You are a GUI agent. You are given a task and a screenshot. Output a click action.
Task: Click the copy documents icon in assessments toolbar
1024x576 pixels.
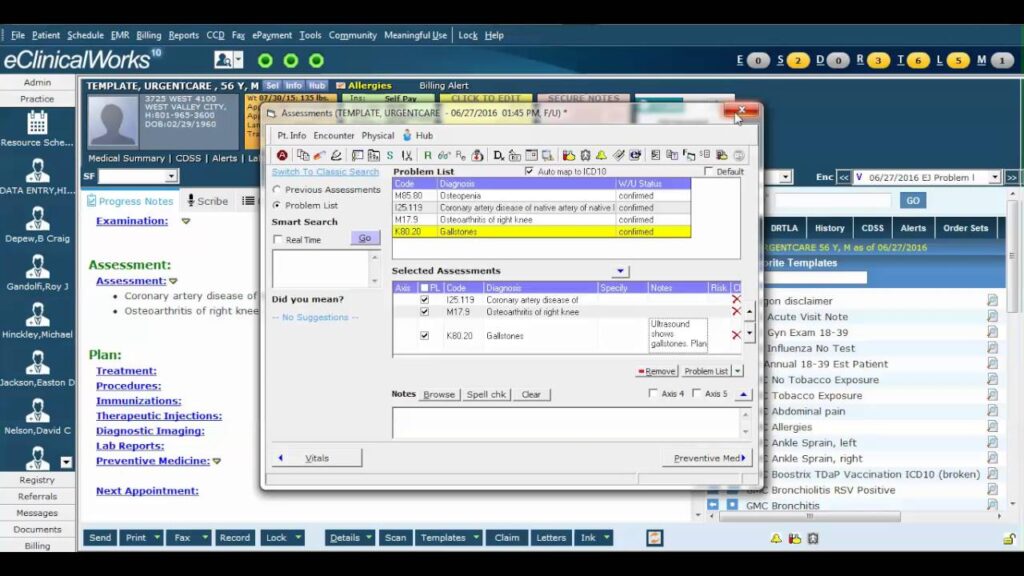coord(302,155)
